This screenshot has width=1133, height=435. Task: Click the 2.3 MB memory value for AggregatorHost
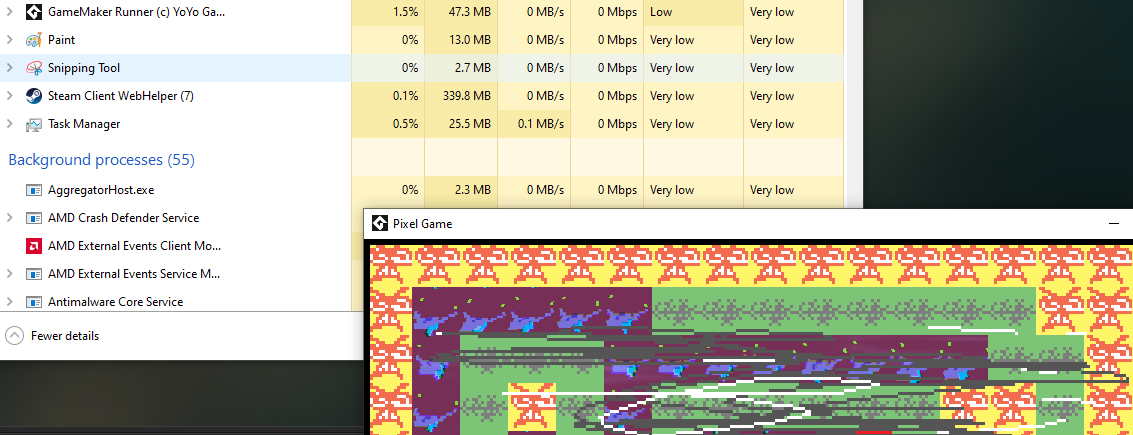[x=473, y=190]
